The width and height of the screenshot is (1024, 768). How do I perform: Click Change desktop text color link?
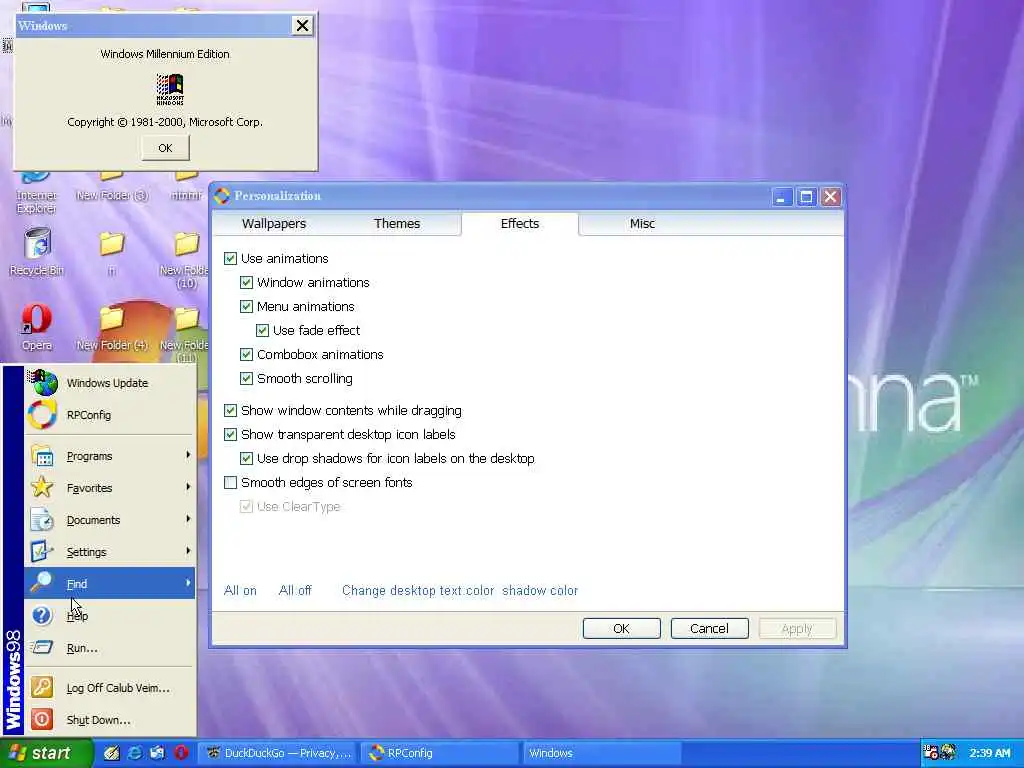[418, 591]
